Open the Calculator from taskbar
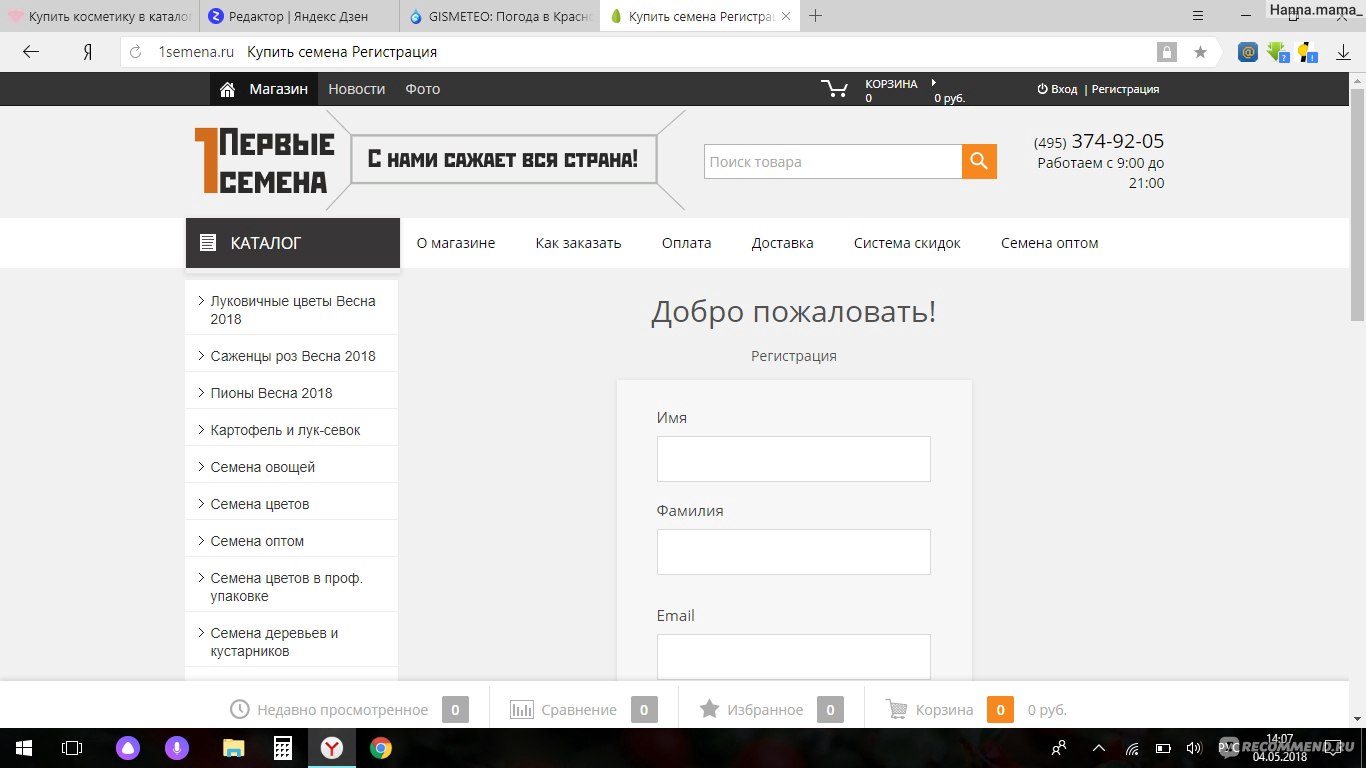 point(283,748)
